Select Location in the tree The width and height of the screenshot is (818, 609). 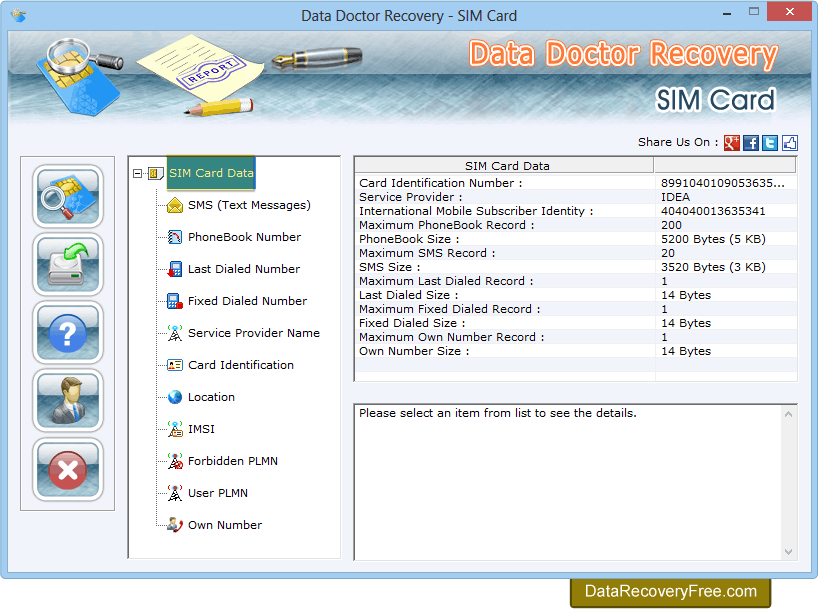pos(211,397)
